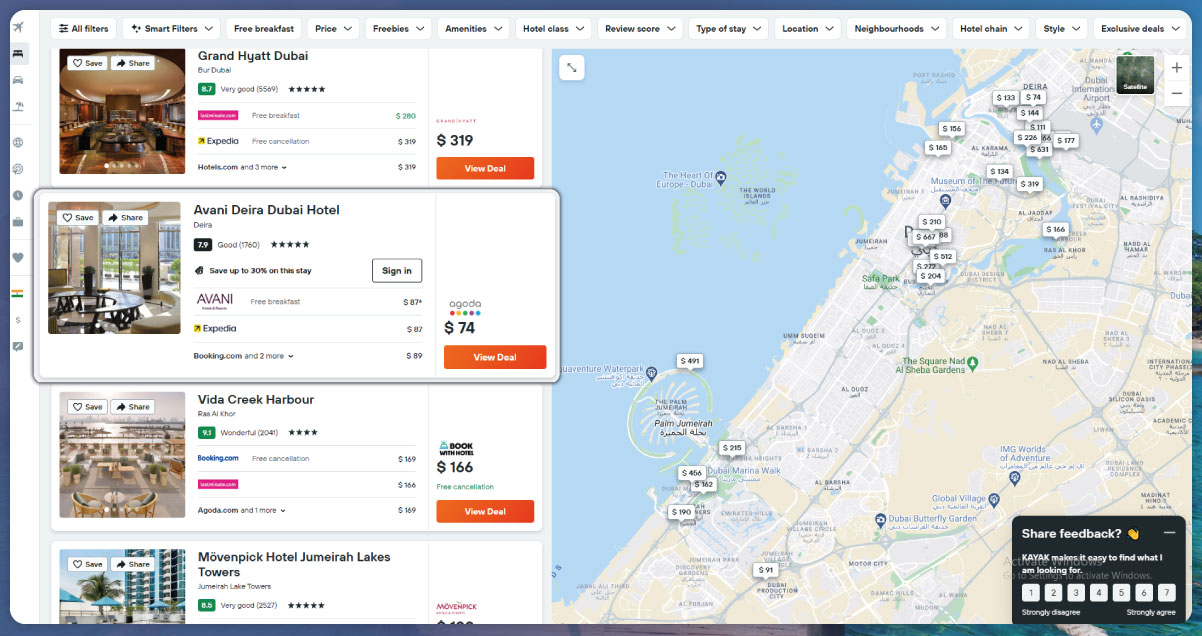Image resolution: width=1202 pixels, height=636 pixels.
Task: Open the Type of stay filter menu
Action: click(729, 29)
